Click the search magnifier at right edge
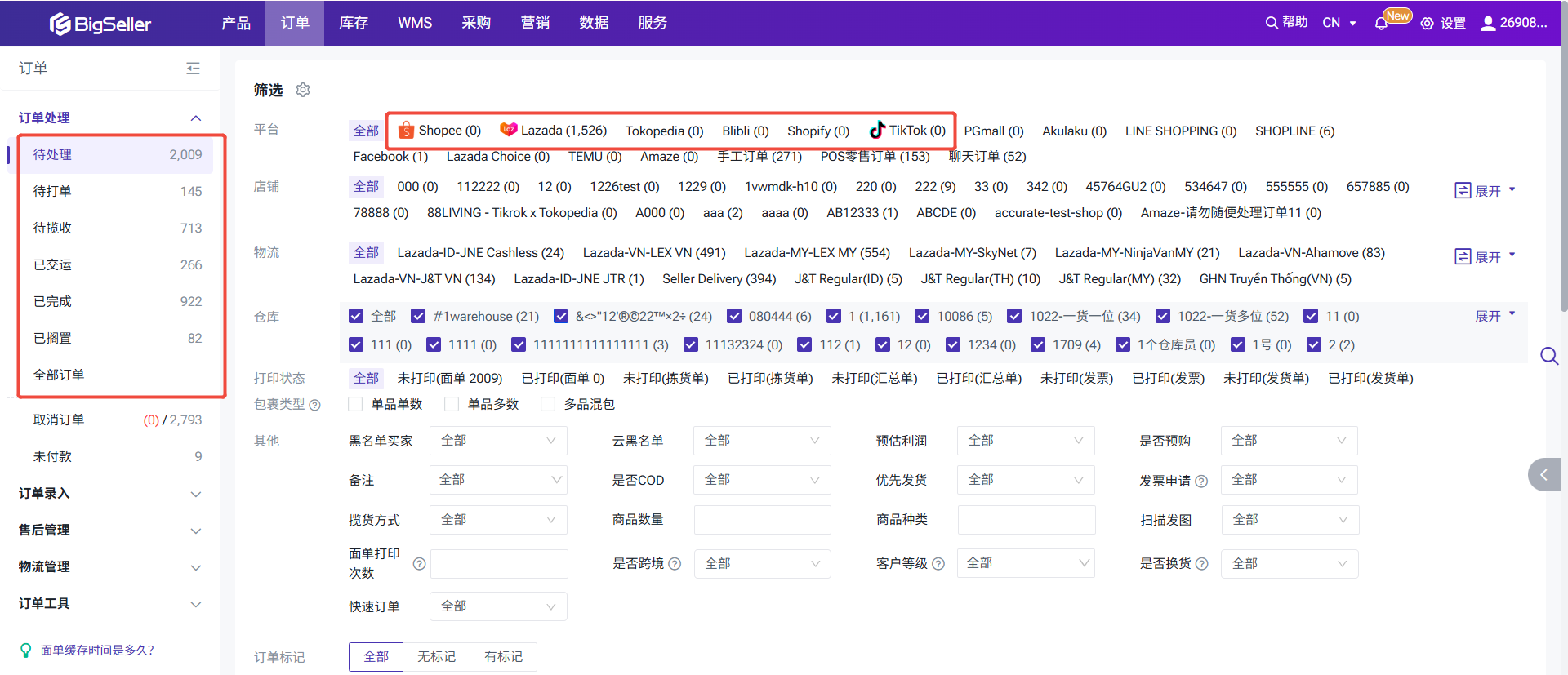Screen dimensions: 1568x675 (x=1548, y=356)
